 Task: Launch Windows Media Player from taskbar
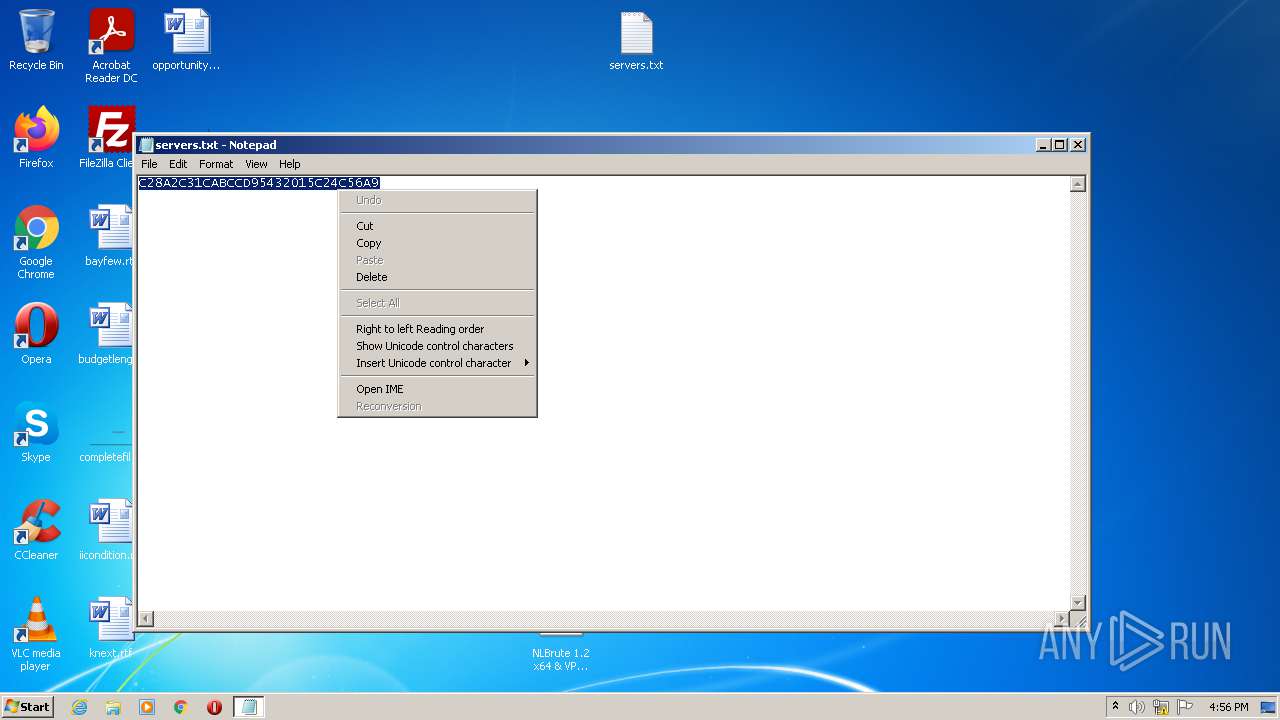click(x=147, y=707)
